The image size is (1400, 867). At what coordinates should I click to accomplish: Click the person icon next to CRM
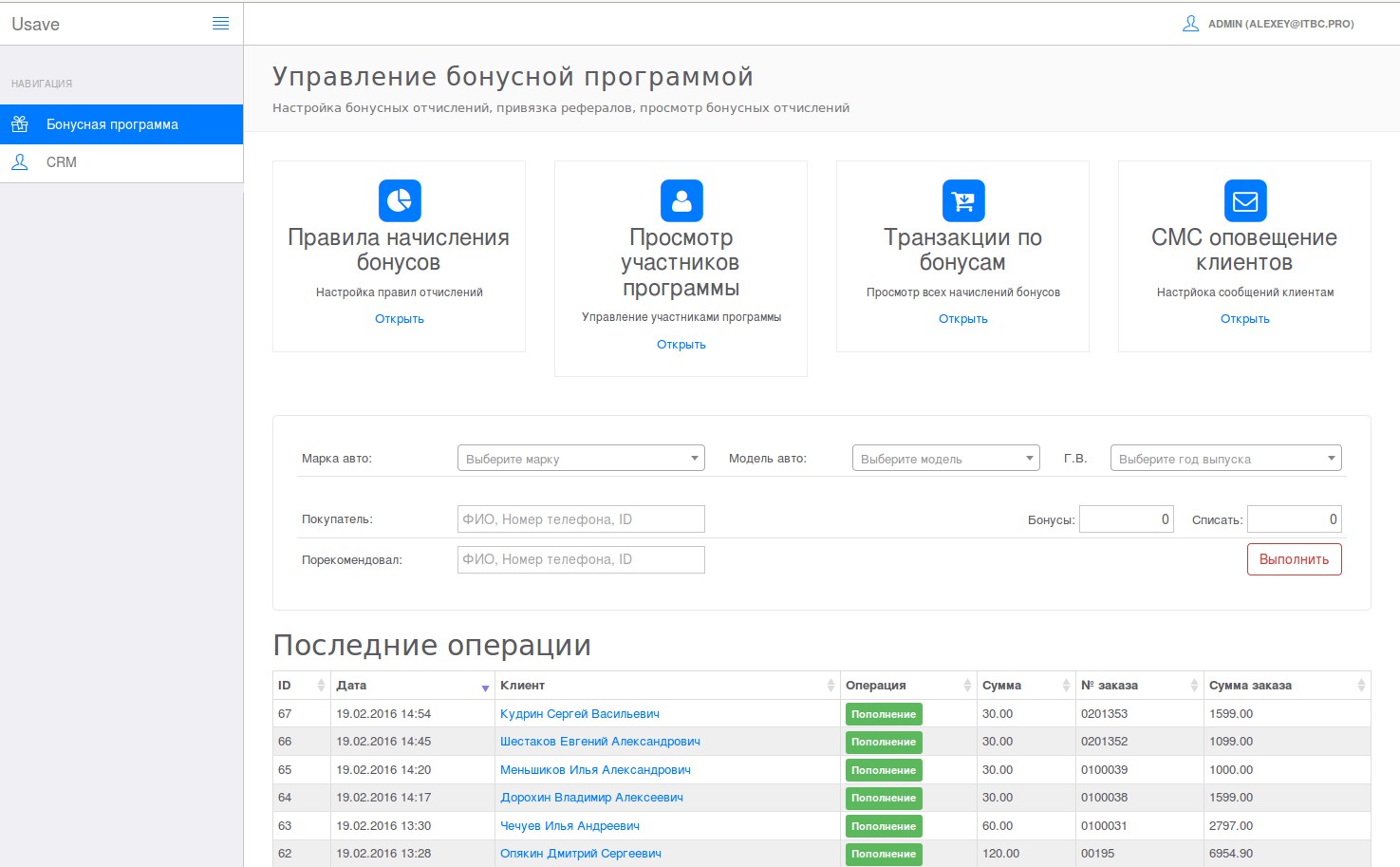click(19, 162)
